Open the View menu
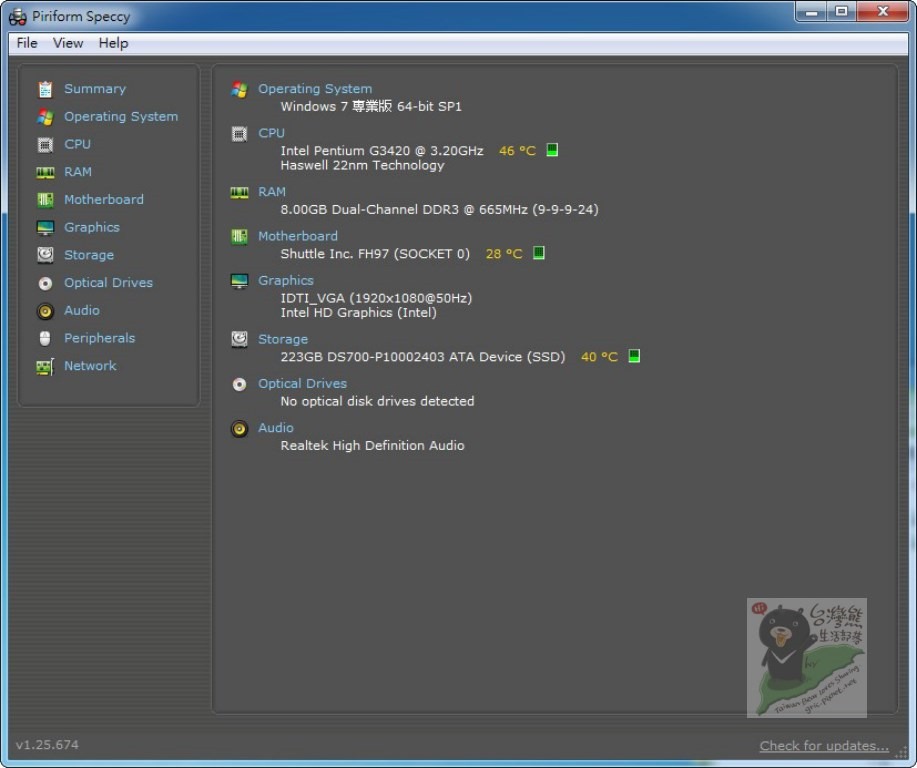Viewport: 917px width, 768px height. 68,43
